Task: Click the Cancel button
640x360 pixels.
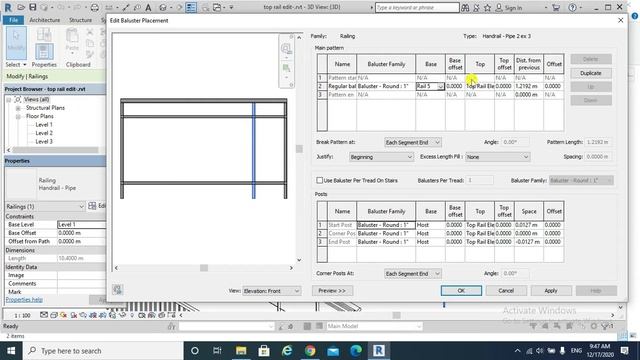Action: (x=506, y=291)
